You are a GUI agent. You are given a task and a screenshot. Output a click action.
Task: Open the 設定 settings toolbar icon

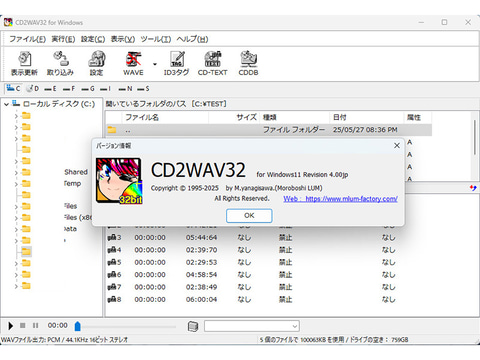[x=96, y=63]
